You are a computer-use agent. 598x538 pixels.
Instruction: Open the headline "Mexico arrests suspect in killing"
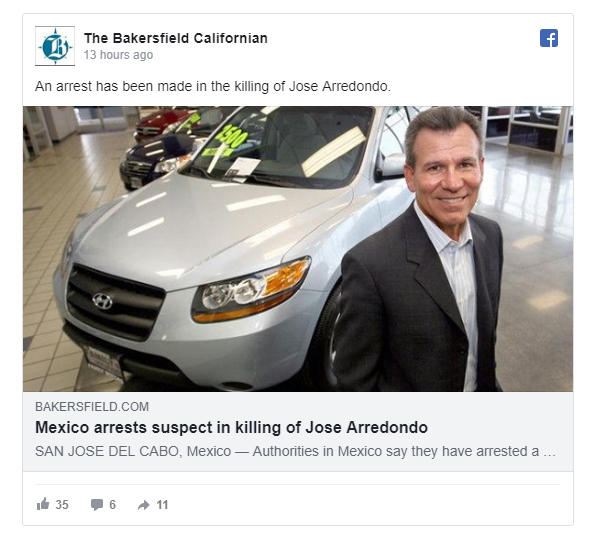click(231, 427)
